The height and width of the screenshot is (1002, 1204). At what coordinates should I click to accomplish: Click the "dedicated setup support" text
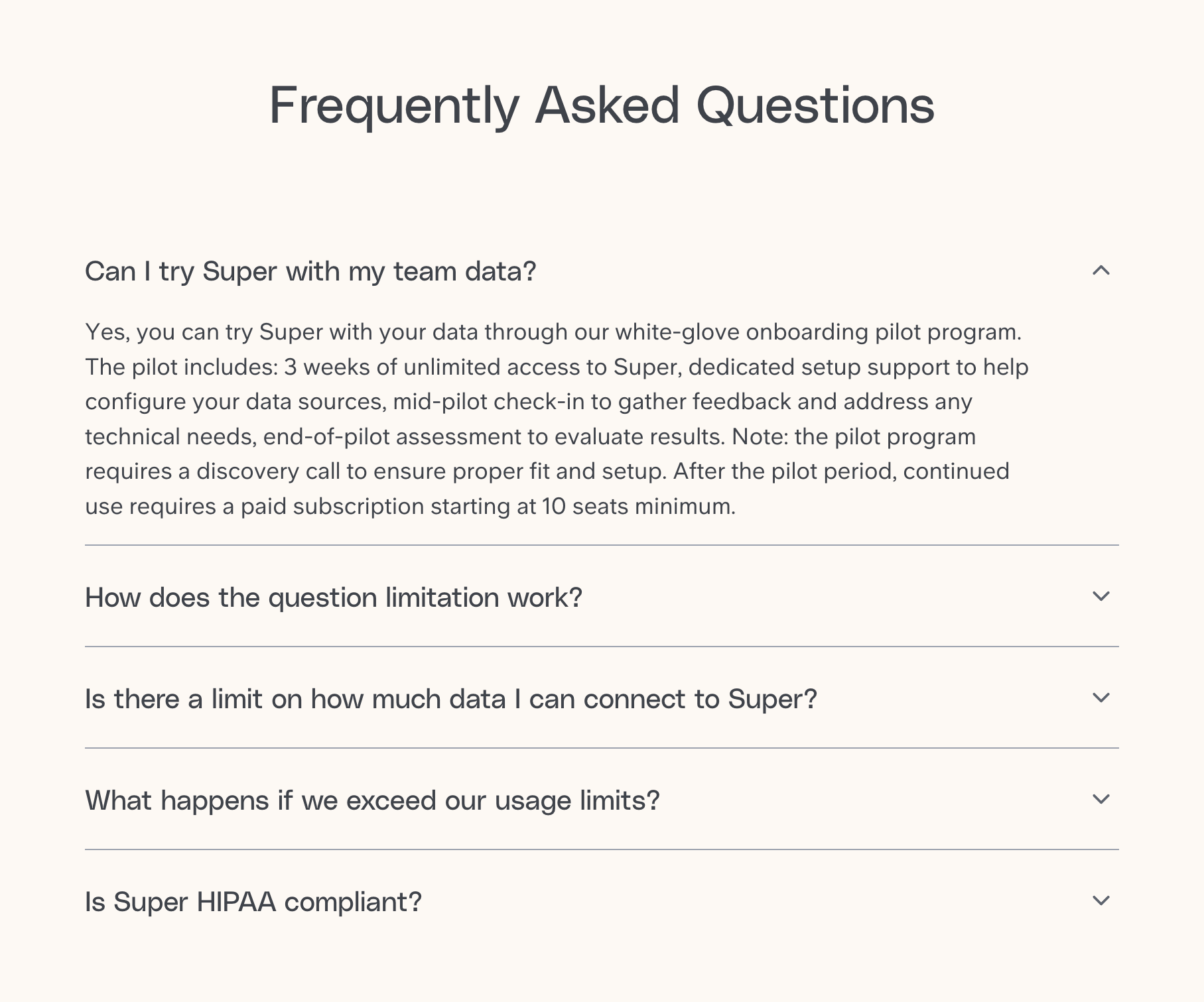819,367
